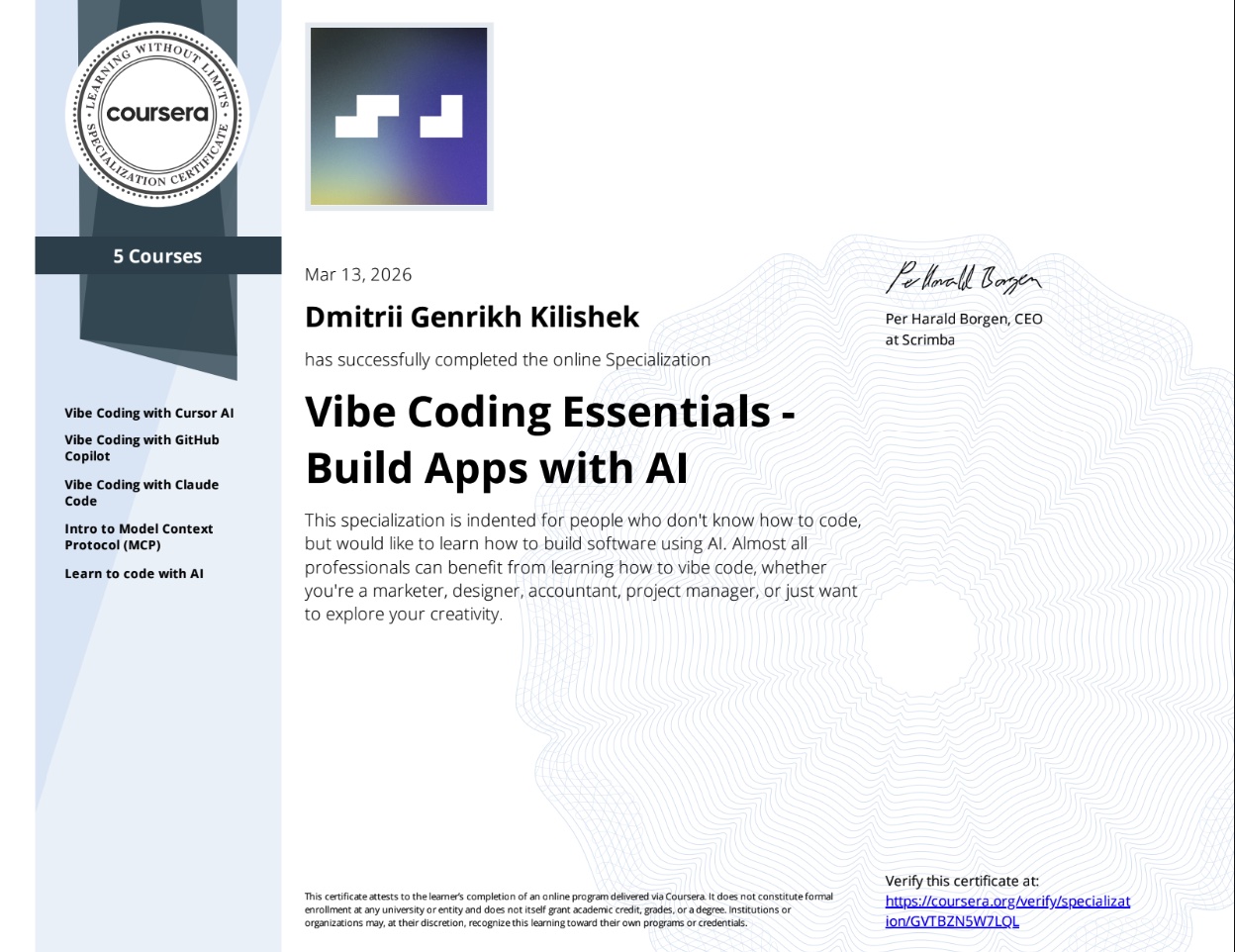The width and height of the screenshot is (1235, 952).
Task: Click the specialization description paragraph
Action: coord(582,567)
